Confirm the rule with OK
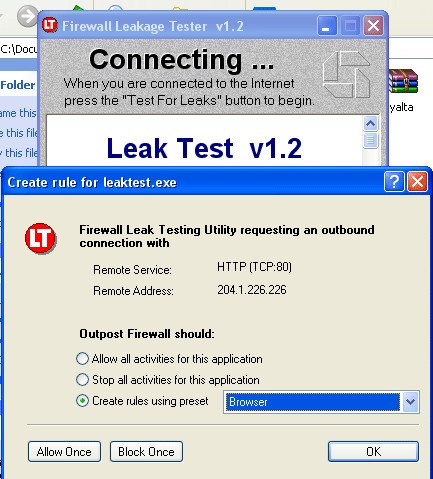 (x=373, y=452)
